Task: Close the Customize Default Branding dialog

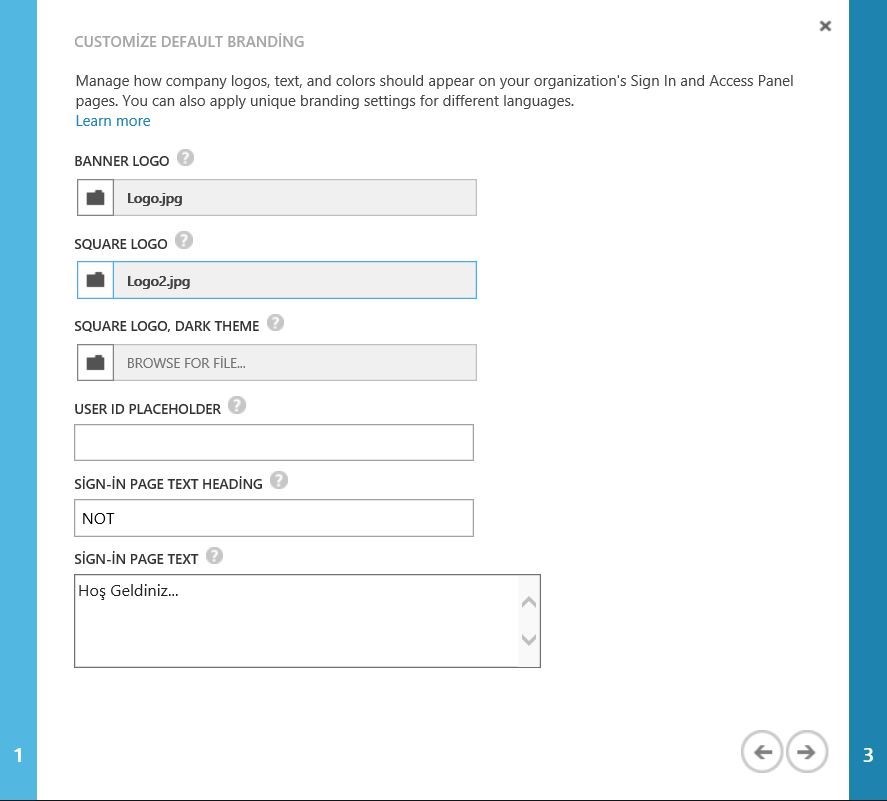Action: click(825, 26)
